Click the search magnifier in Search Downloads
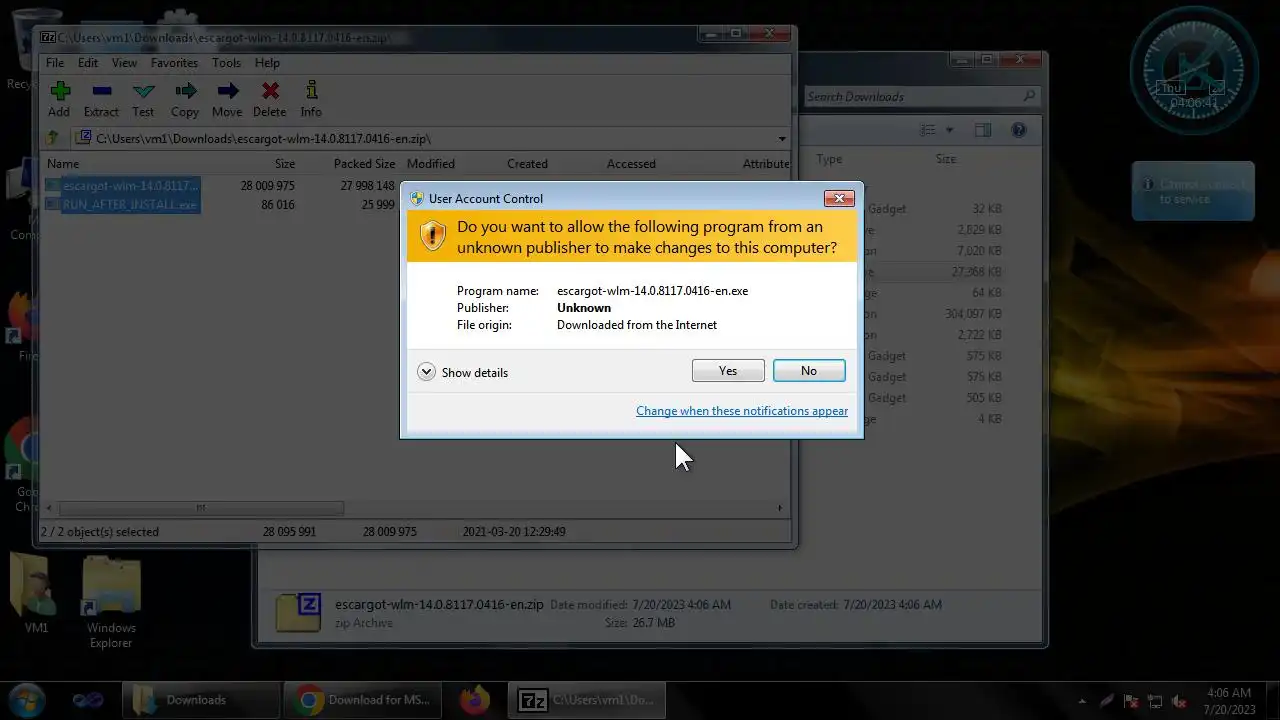 tap(1029, 96)
